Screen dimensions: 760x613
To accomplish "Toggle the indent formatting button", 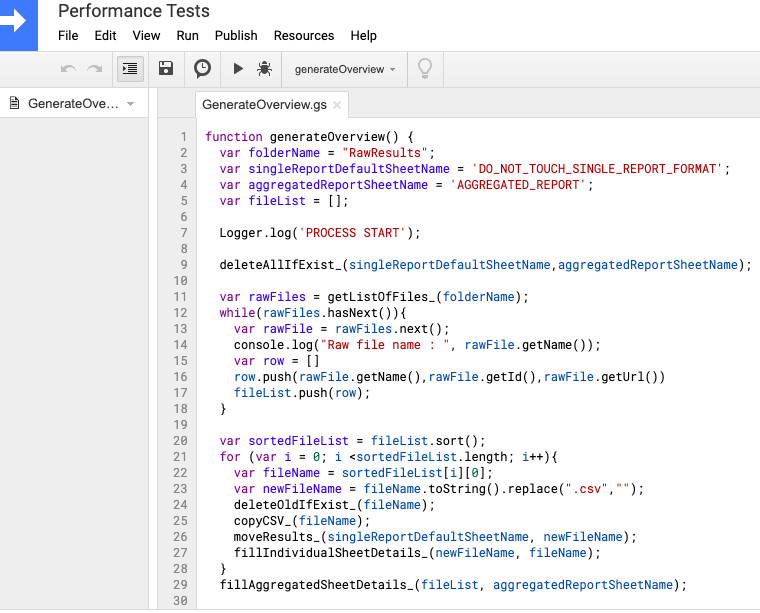I will 129,69.
